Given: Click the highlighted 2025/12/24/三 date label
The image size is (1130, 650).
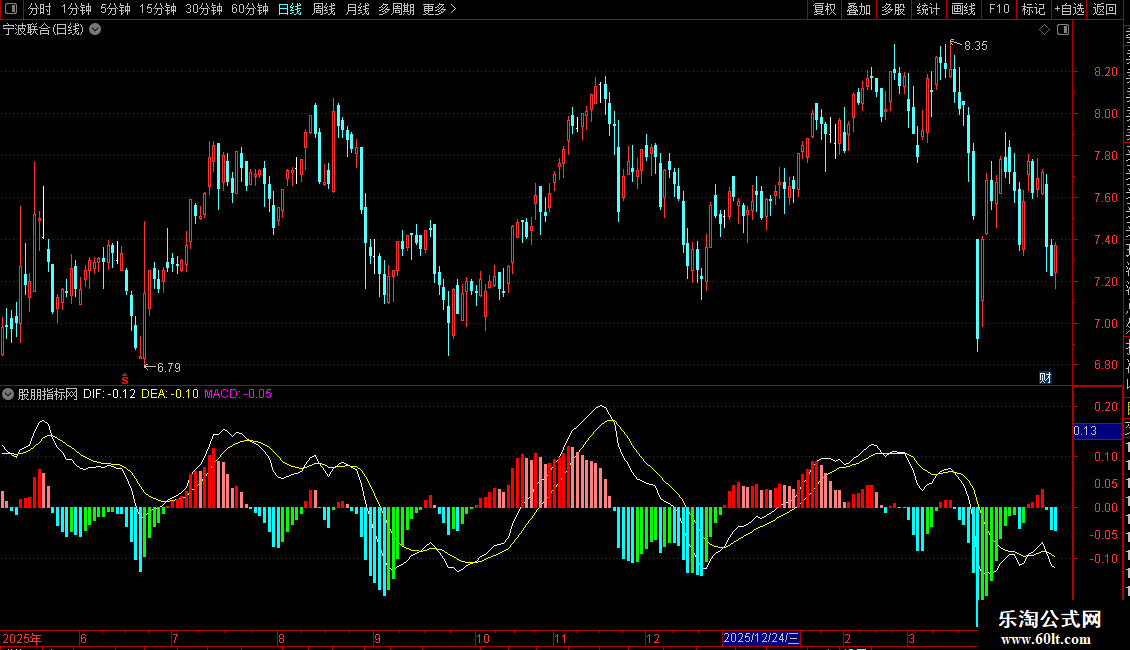Looking at the screenshot, I should click(x=761, y=638).
